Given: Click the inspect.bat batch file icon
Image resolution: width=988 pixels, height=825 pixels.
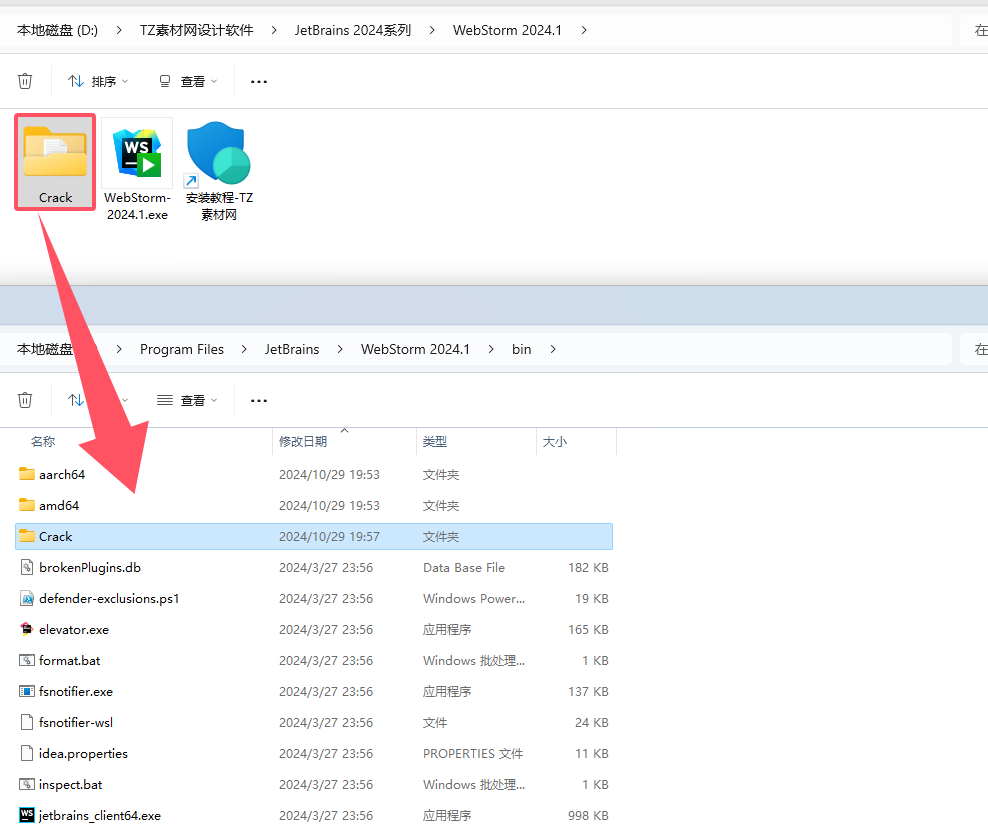Looking at the screenshot, I should point(26,784).
